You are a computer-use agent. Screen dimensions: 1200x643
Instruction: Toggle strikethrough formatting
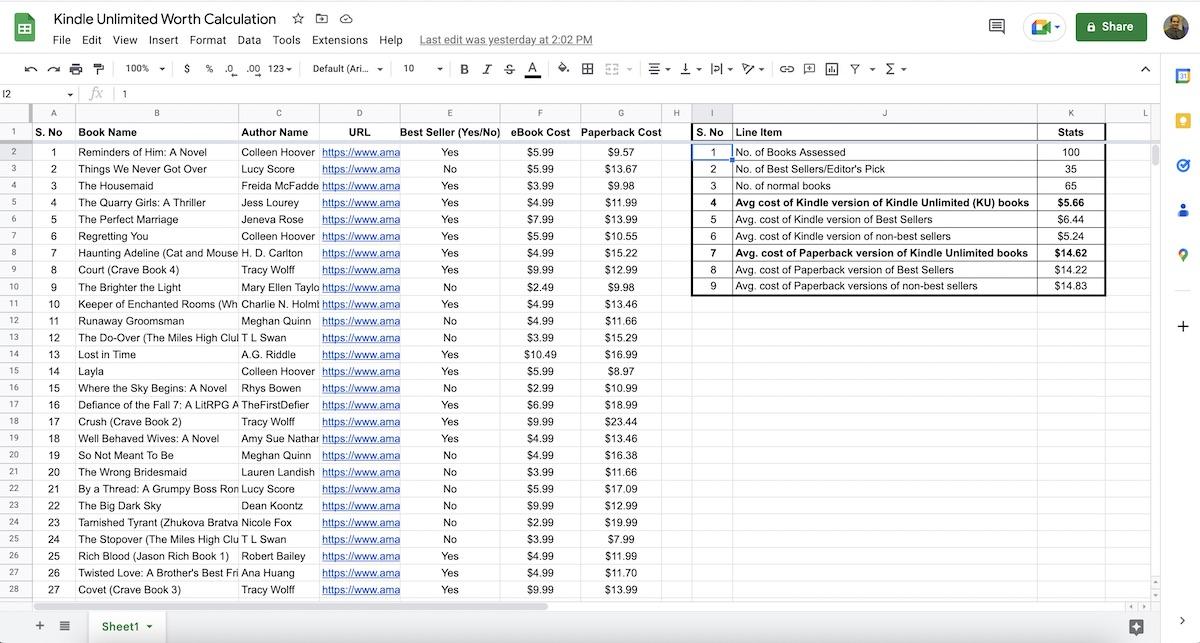(510, 69)
